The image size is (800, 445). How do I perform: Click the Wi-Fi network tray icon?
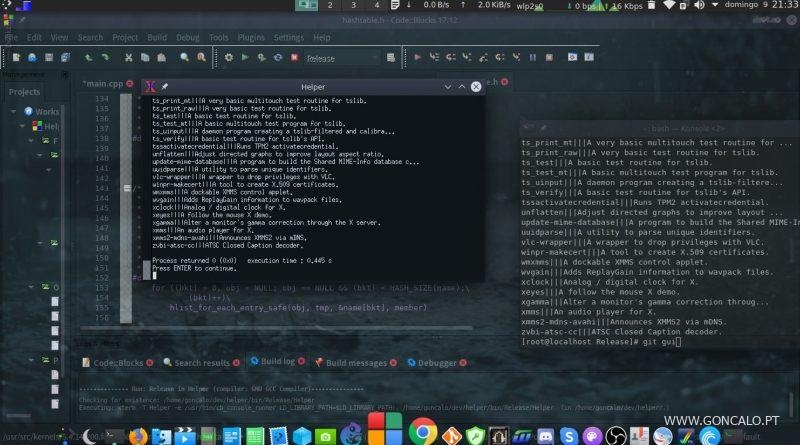pos(669,5)
